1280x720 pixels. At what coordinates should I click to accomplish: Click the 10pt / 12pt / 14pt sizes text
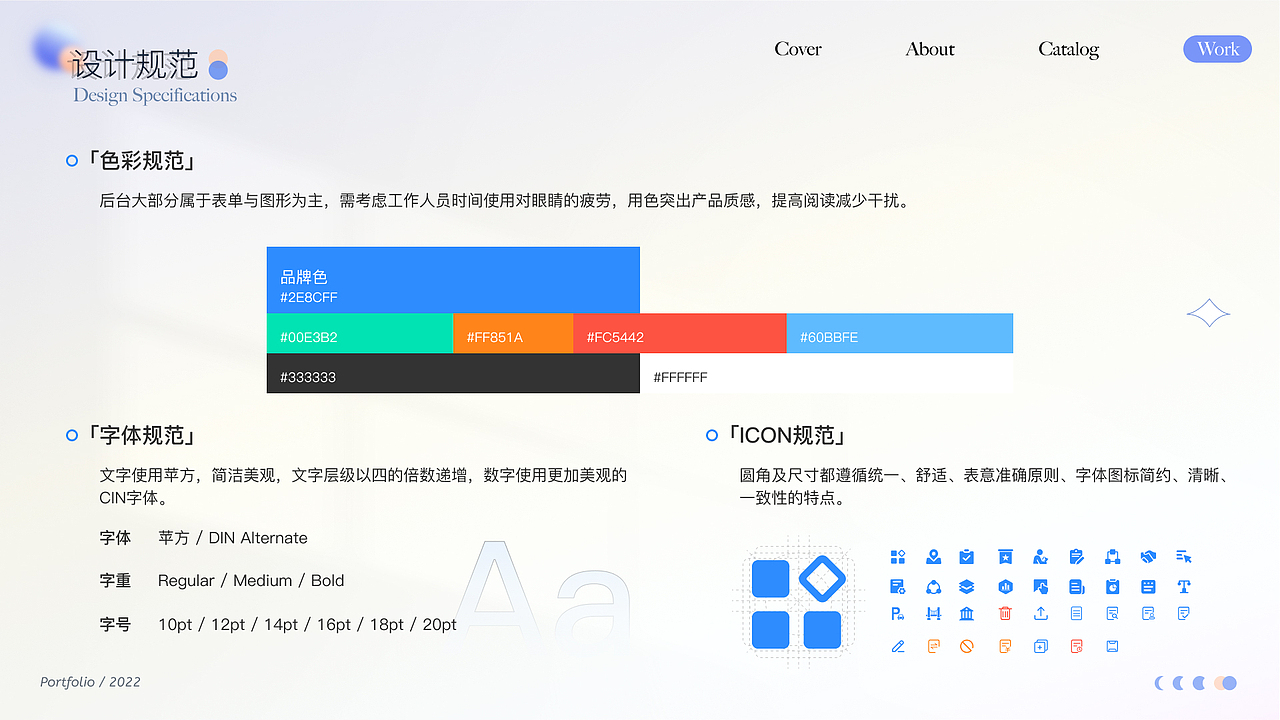307,624
